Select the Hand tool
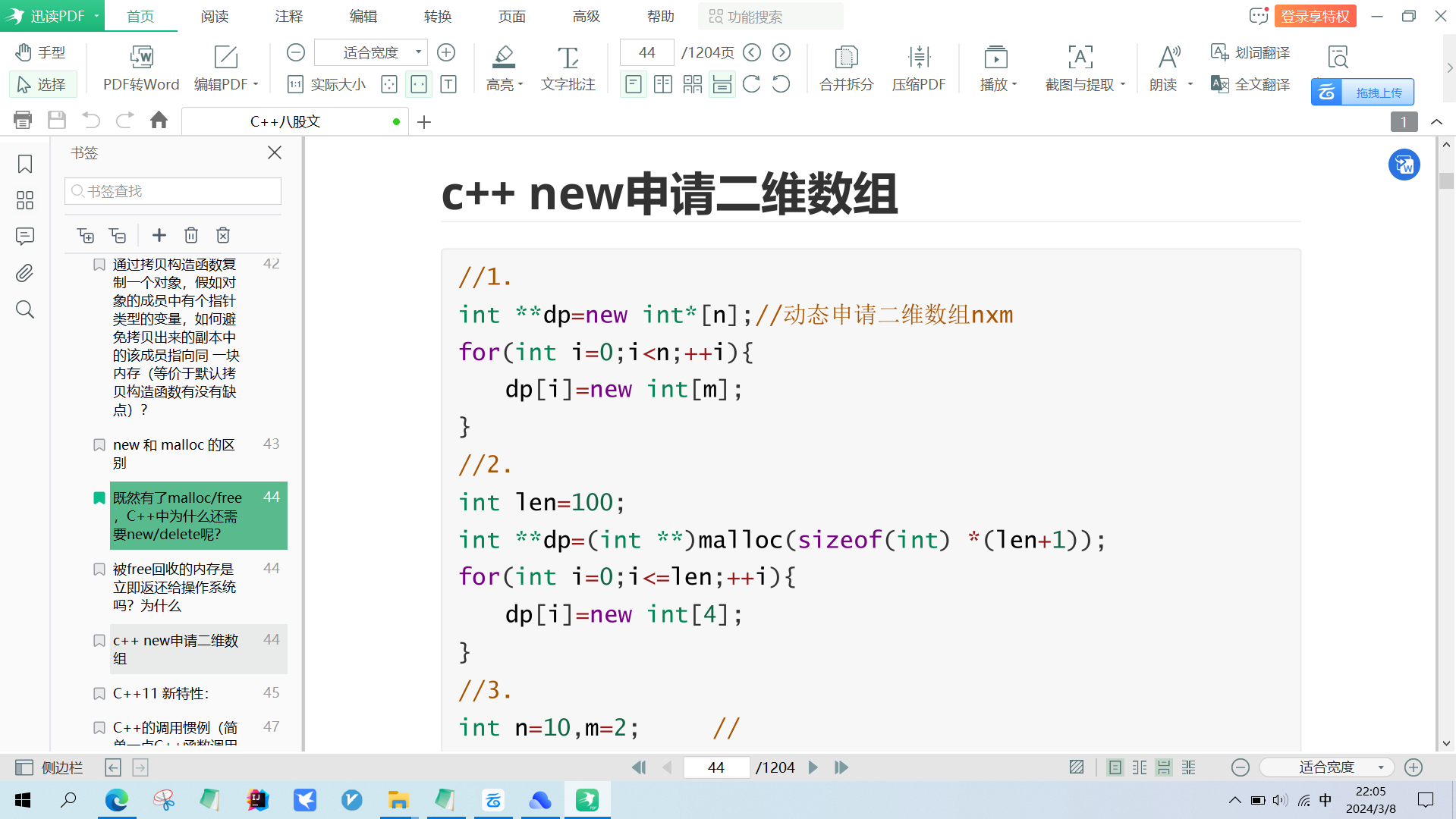The height and width of the screenshot is (819, 1456). (41, 52)
